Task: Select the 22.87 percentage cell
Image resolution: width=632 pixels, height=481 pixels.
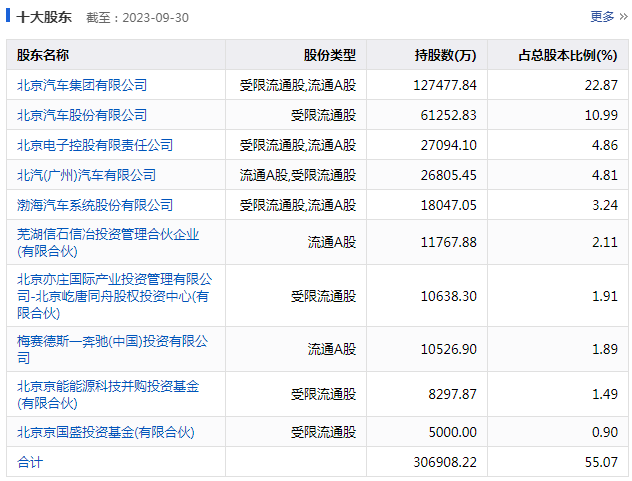Action: pos(601,85)
